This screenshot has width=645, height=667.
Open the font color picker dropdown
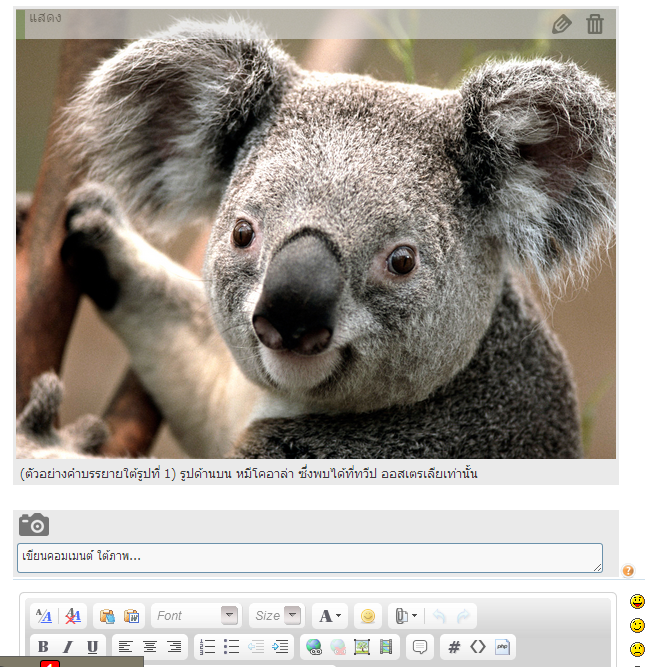(x=330, y=616)
